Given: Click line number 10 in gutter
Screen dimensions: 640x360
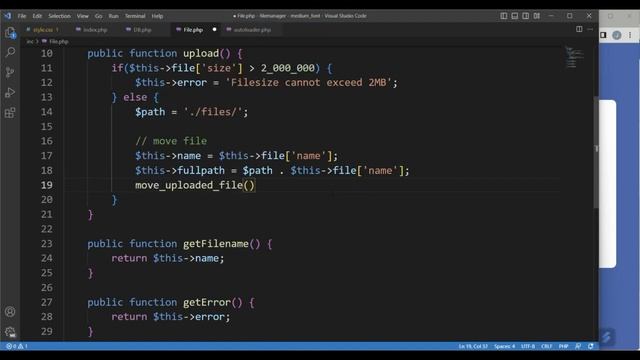Looking at the screenshot, I should point(47,53).
